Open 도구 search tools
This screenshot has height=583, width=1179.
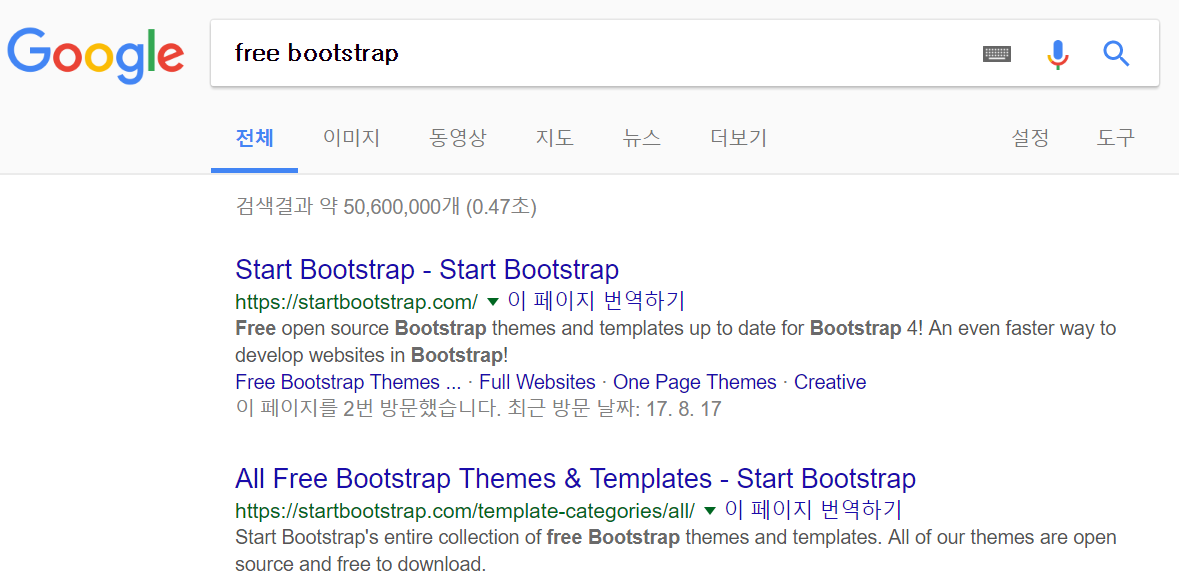(x=1116, y=138)
